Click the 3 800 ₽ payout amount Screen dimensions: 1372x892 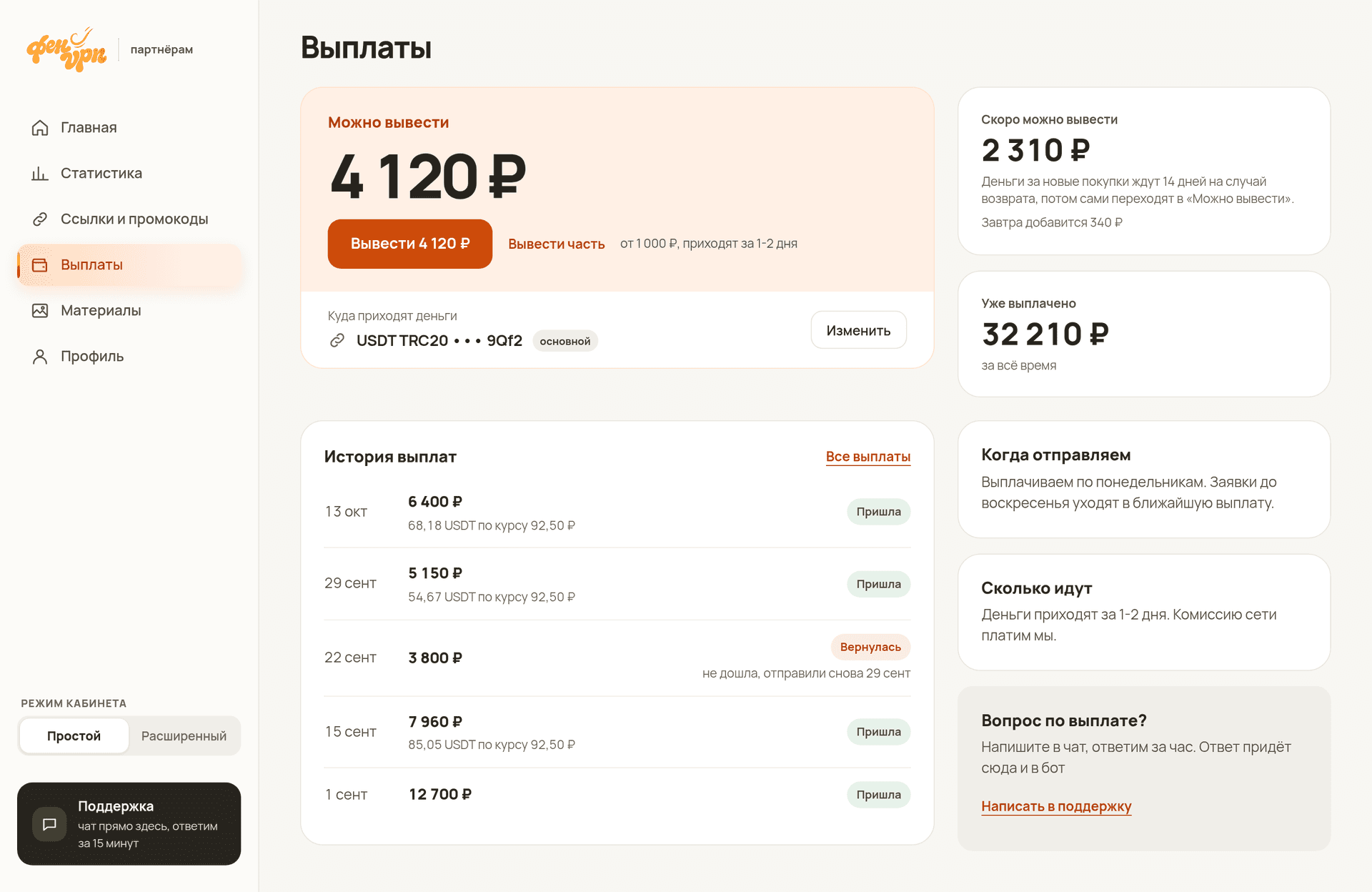(x=435, y=658)
